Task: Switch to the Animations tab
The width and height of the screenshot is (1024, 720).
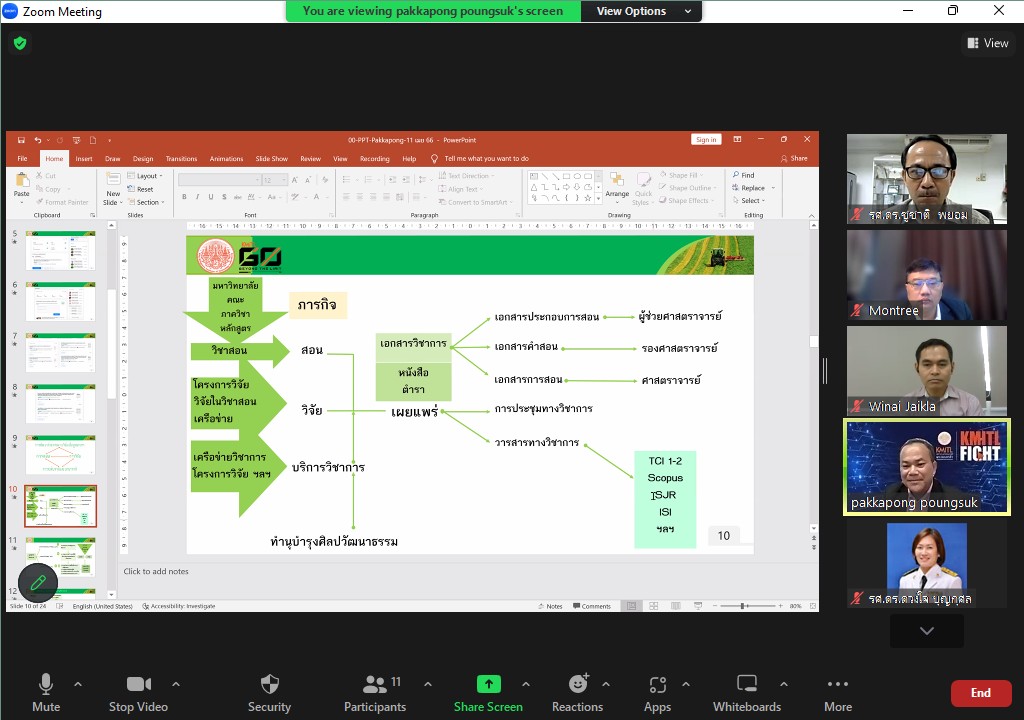Action: point(226,159)
